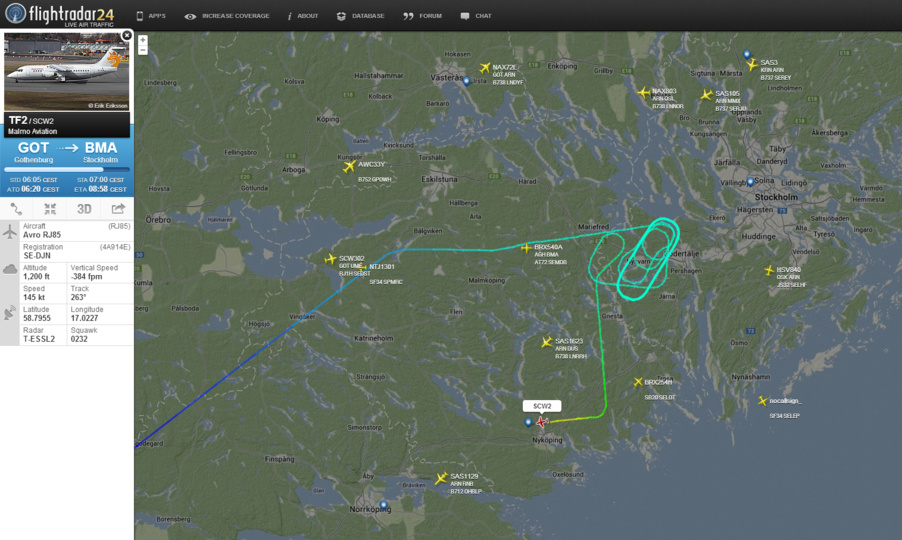Screen dimensions: 902x540
Task: Select the red SCW2 aircraft near Nyköping
Action: point(541,422)
